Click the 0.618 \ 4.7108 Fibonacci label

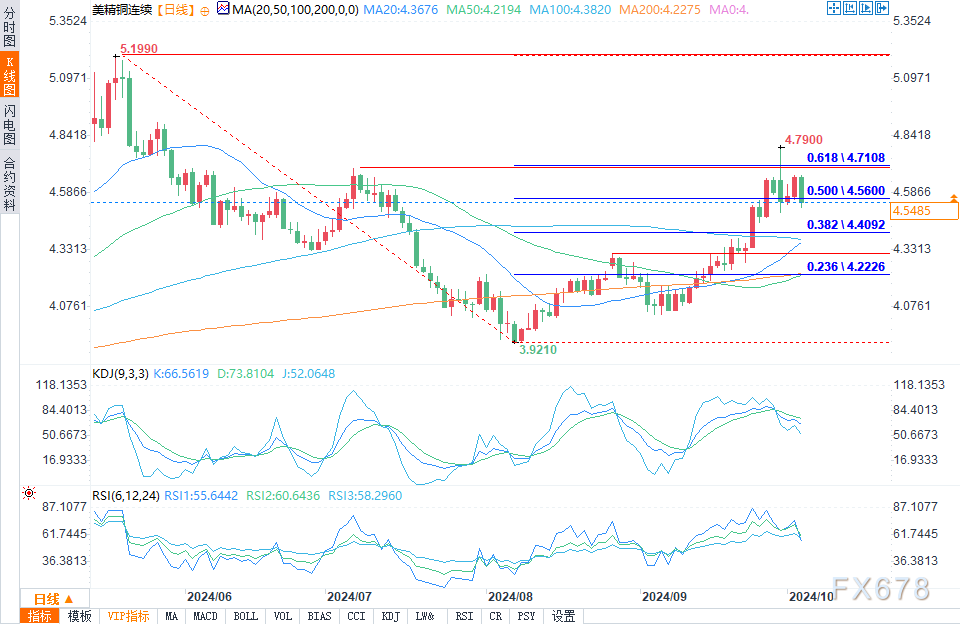tap(846, 158)
